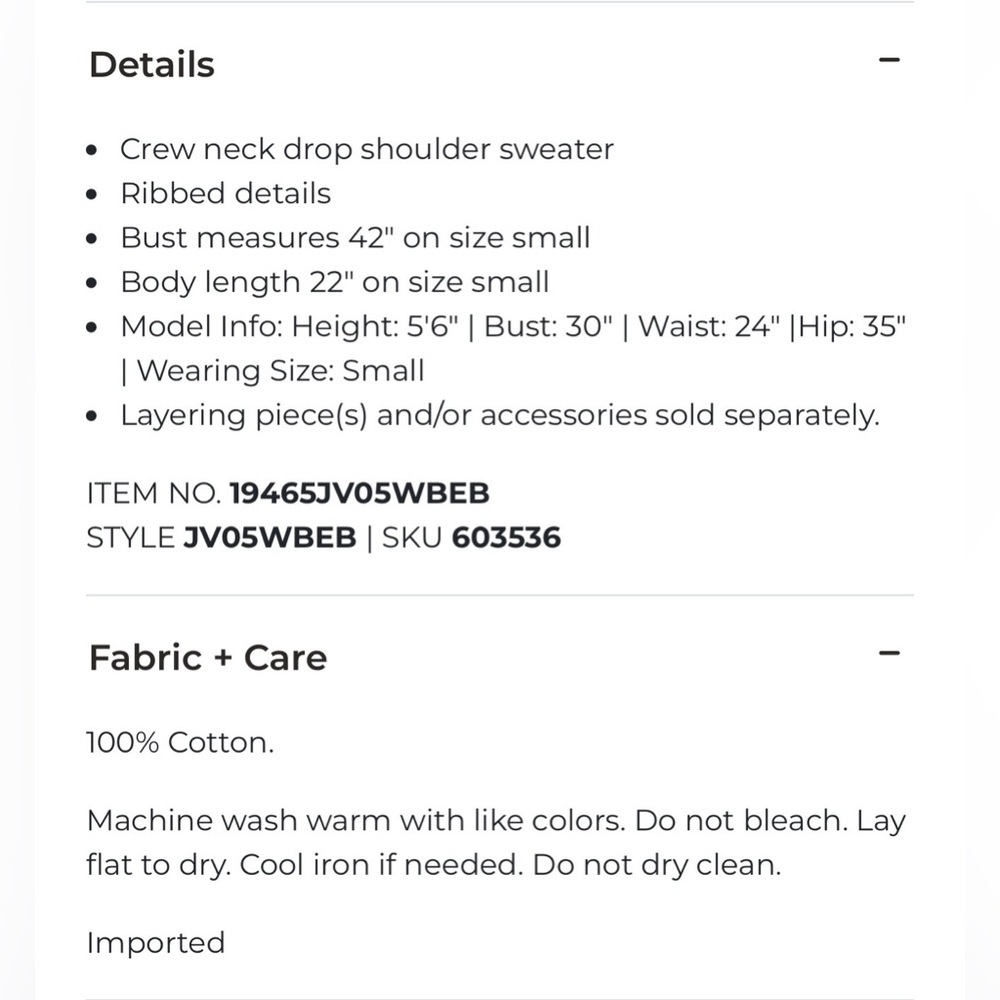Click the 'Imported' text
The height and width of the screenshot is (1000, 1000).
coord(156,943)
